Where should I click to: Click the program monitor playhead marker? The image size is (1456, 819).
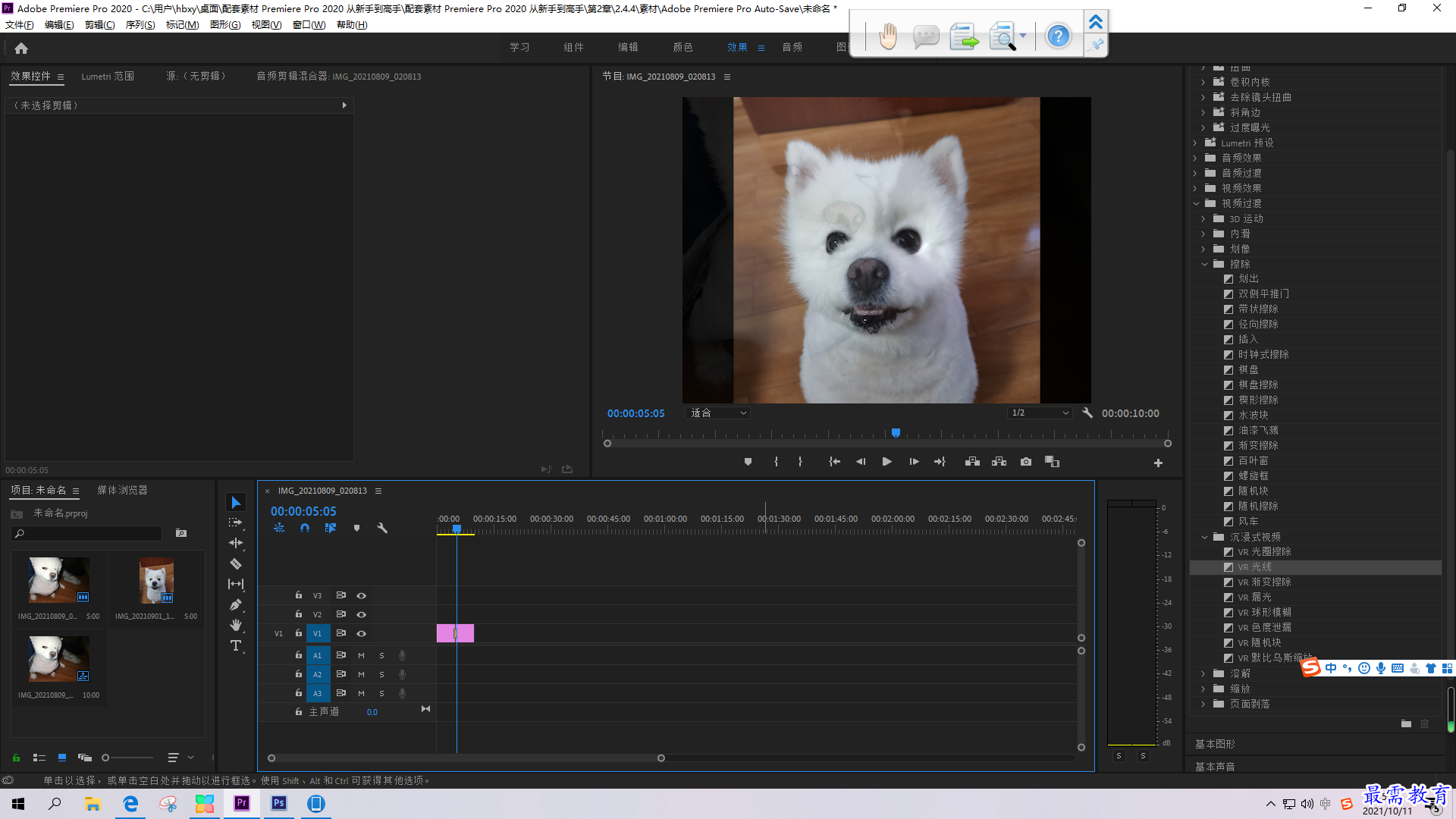(x=896, y=433)
